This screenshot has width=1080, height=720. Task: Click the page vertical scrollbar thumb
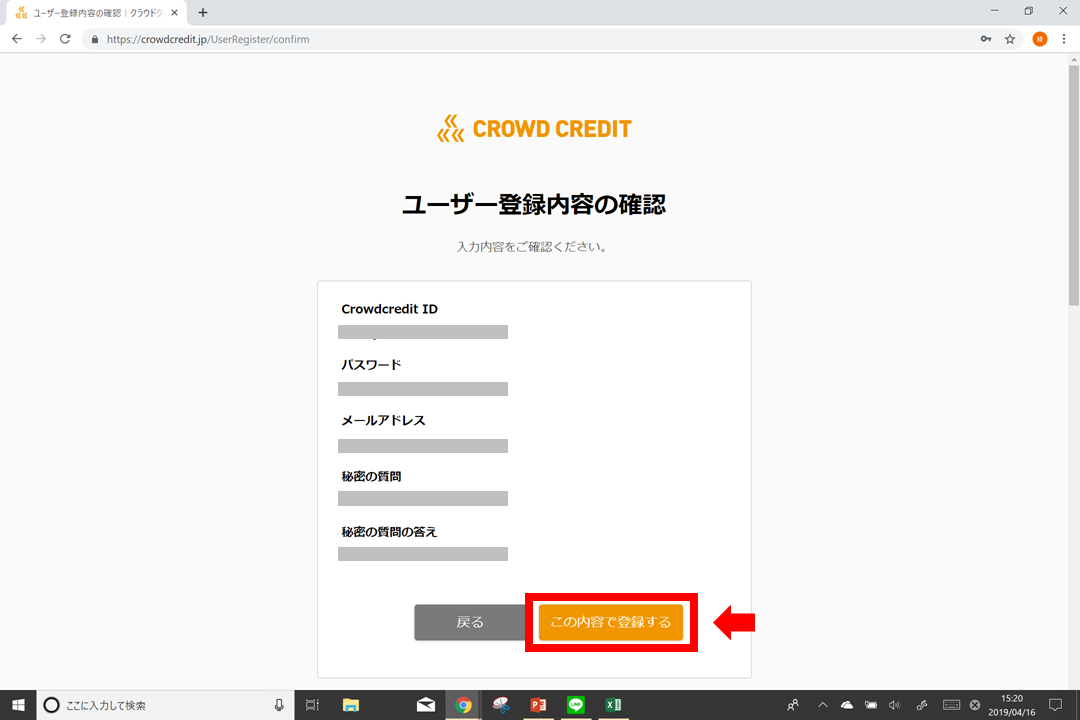1074,185
